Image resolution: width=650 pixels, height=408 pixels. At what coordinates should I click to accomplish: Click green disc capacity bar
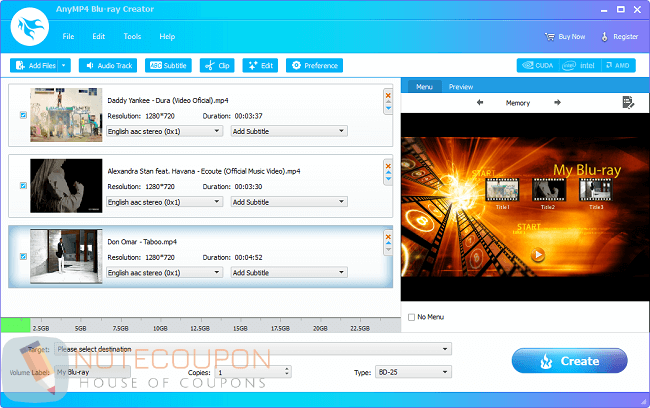tap(15, 325)
